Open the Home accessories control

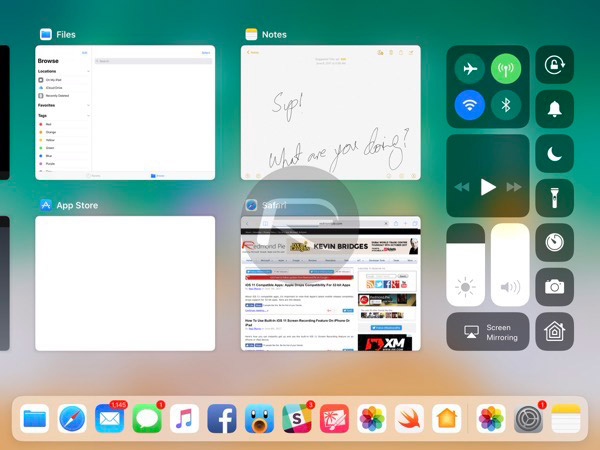tap(554, 331)
